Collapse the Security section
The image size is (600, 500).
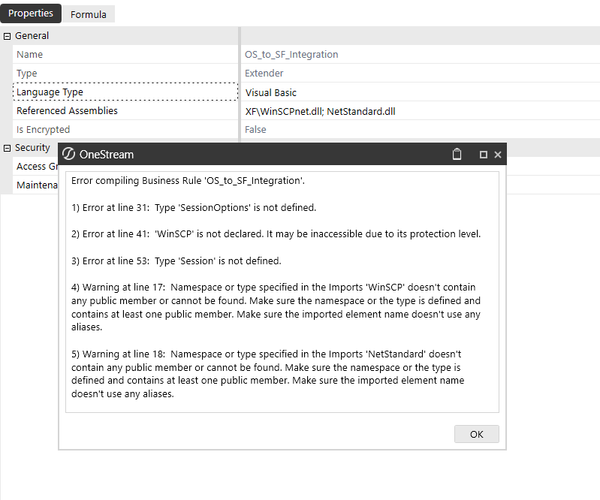pos(7,148)
